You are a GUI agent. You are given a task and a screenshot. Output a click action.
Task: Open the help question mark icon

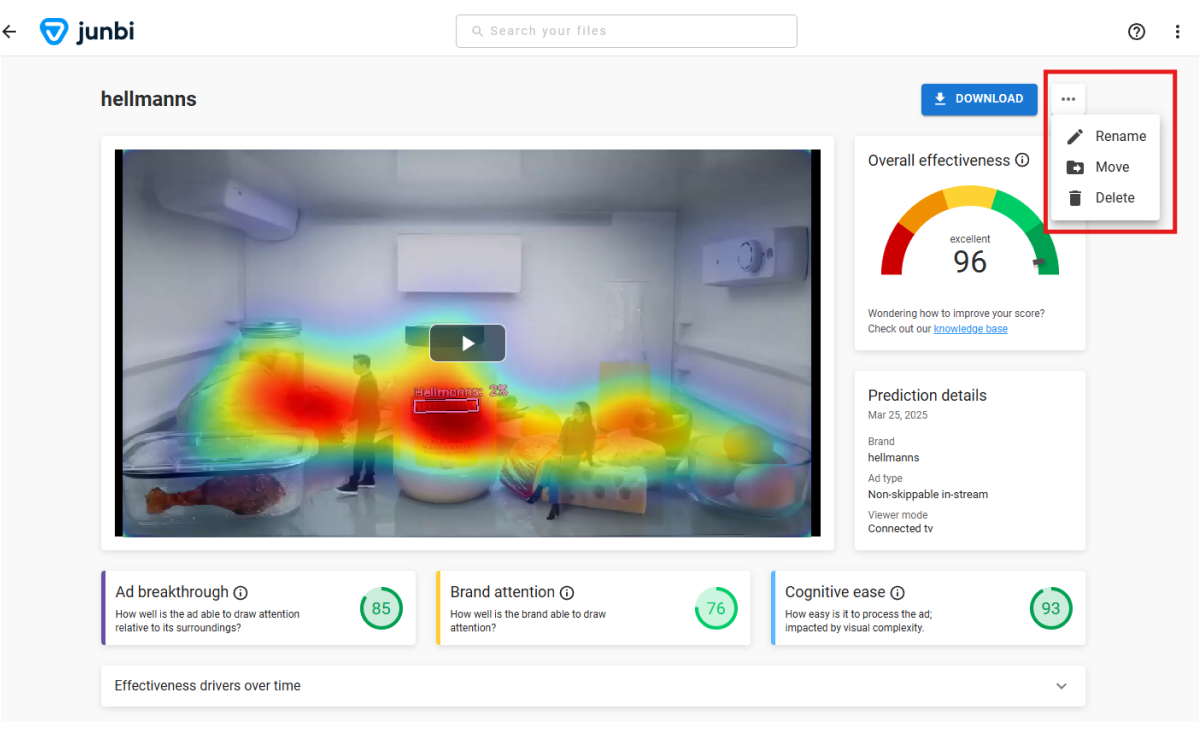[x=1136, y=32]
